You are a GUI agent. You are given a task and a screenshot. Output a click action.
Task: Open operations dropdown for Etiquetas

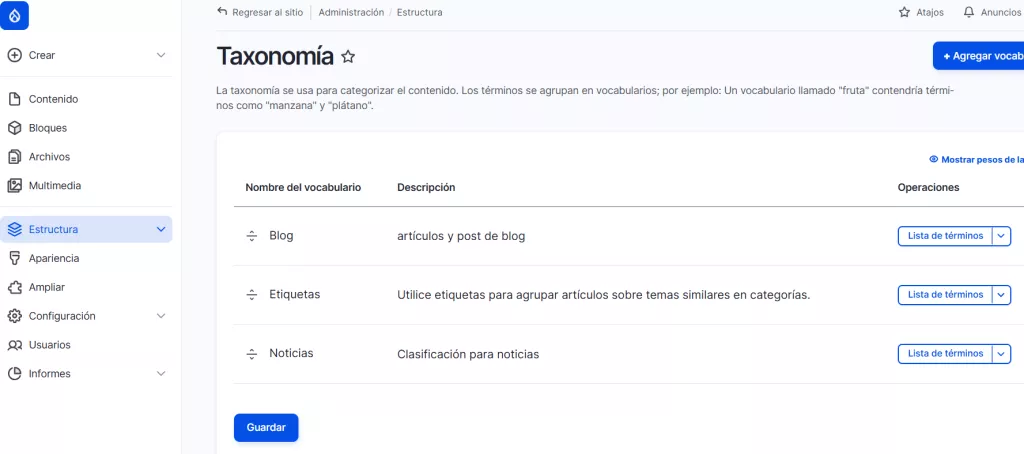[x=1002, y=295]
